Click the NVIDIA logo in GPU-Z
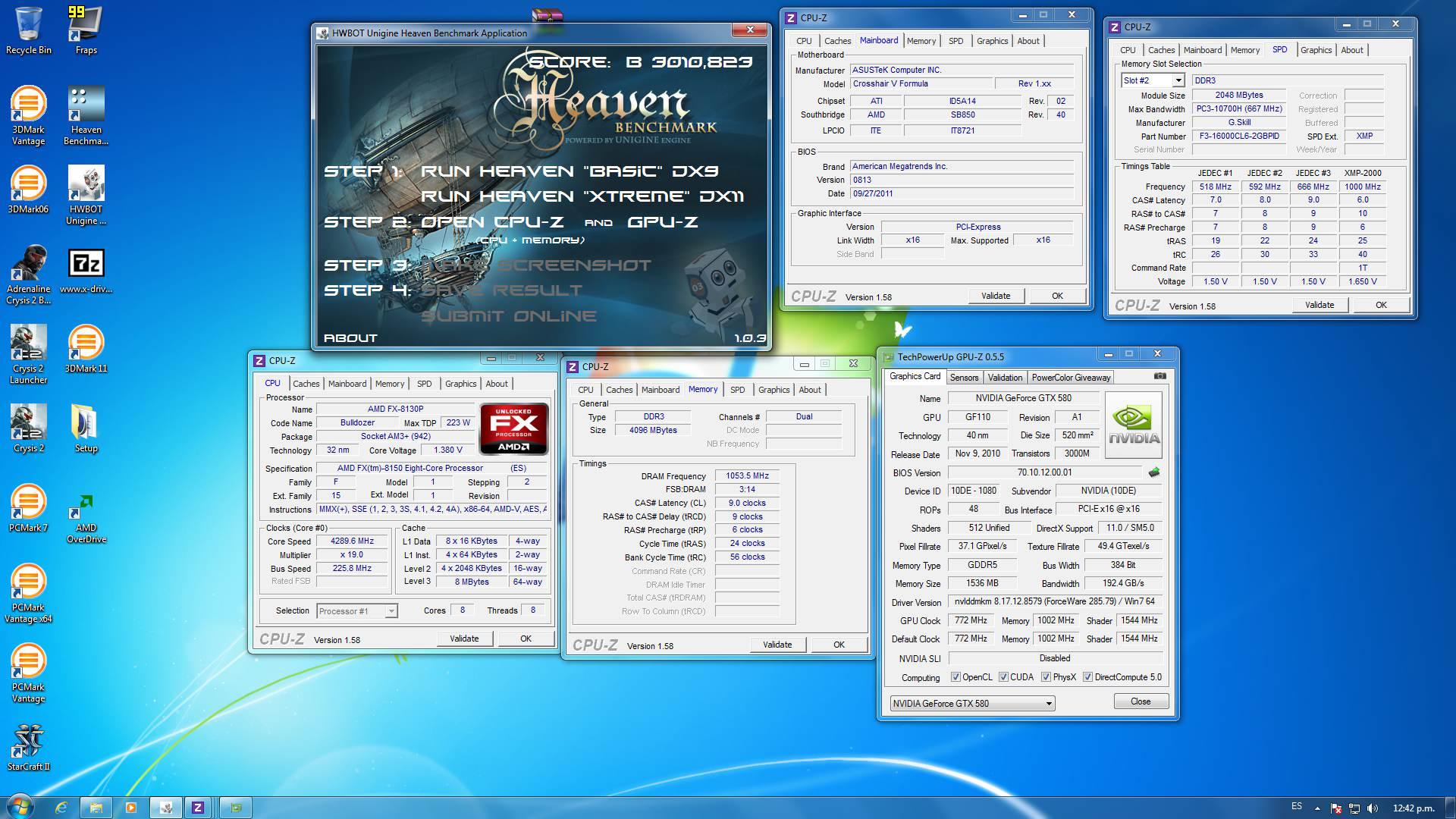Screen dimensions: 1456x819 tap(1134, 425)
